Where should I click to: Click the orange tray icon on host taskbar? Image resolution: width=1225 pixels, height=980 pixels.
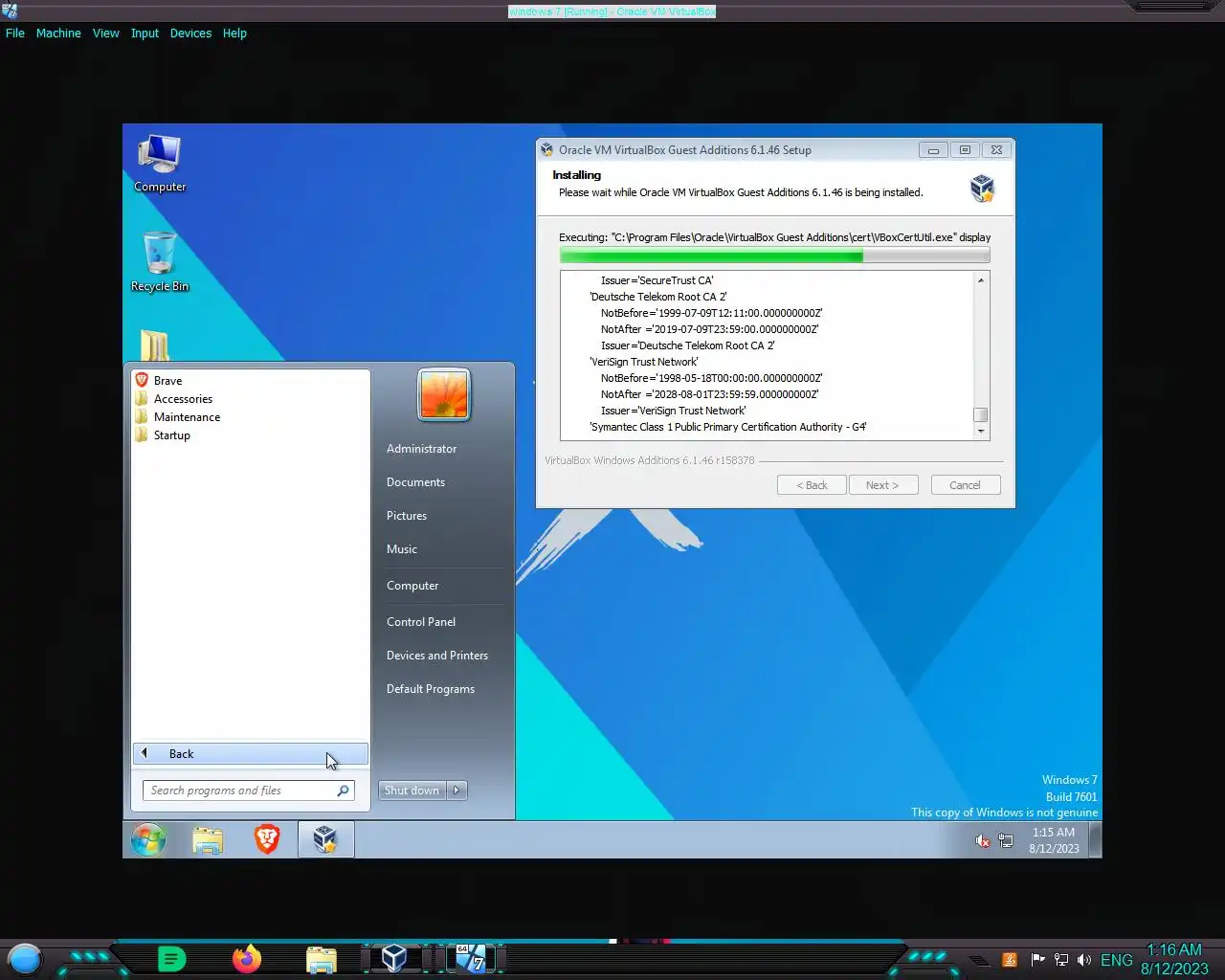[1010, 960]
